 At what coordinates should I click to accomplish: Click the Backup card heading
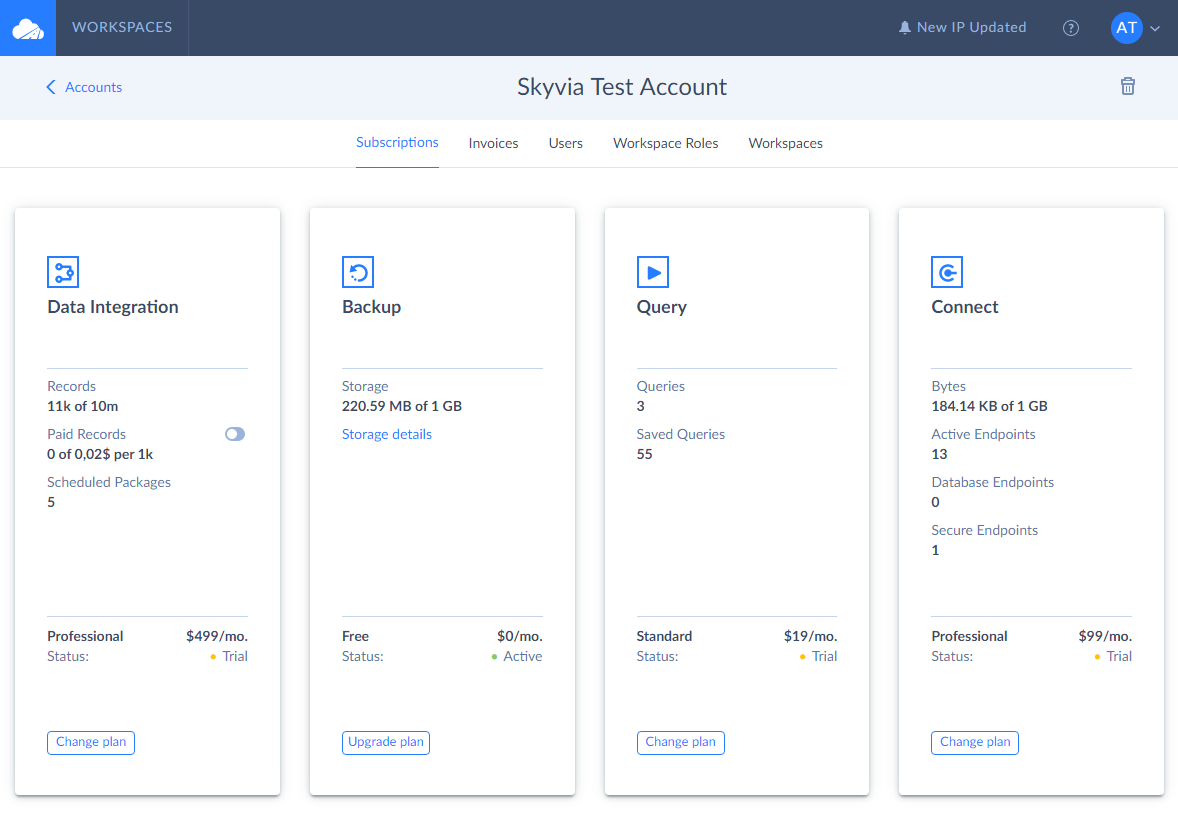point(372,306)
